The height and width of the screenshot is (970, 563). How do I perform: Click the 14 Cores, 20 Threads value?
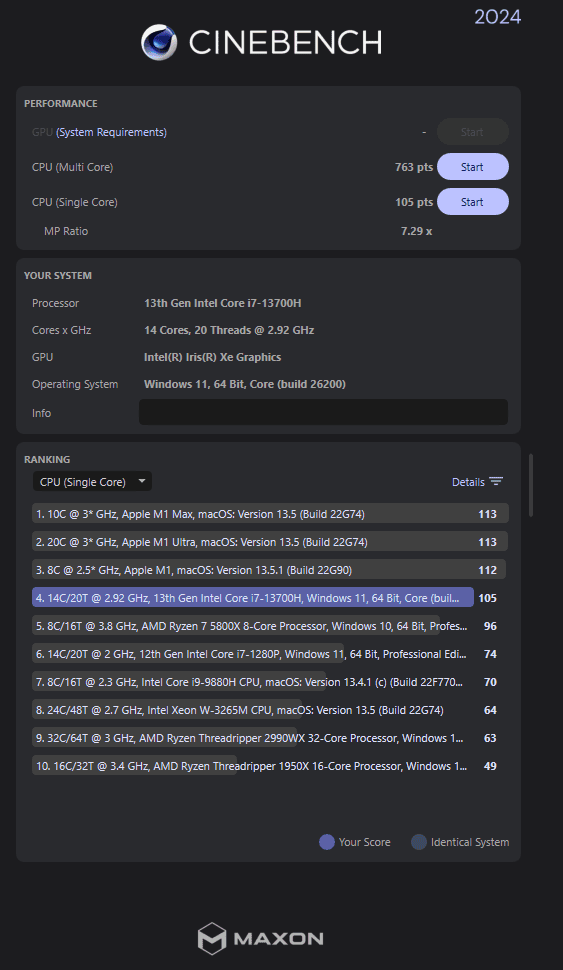point(229,330)
